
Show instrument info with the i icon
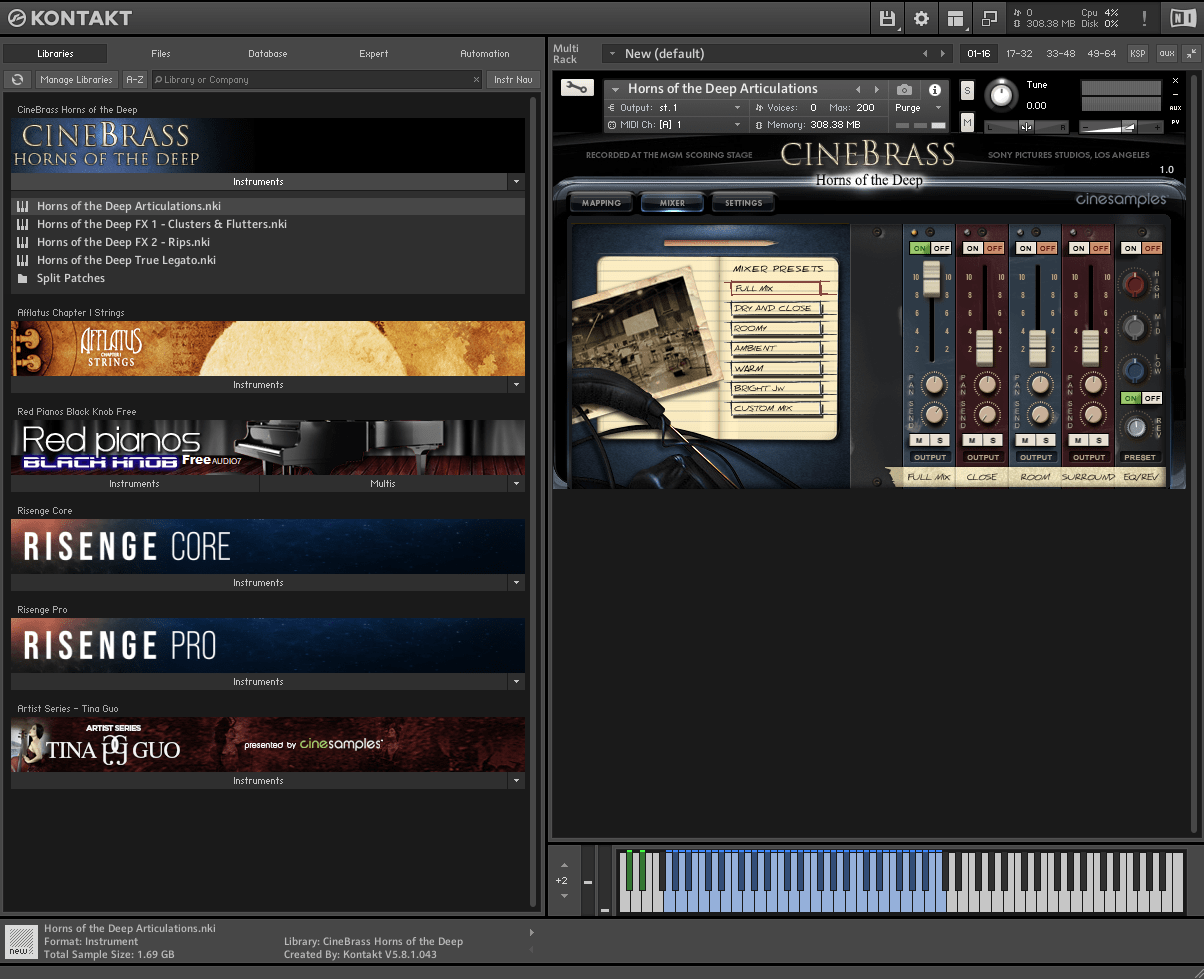pos(935,89)
